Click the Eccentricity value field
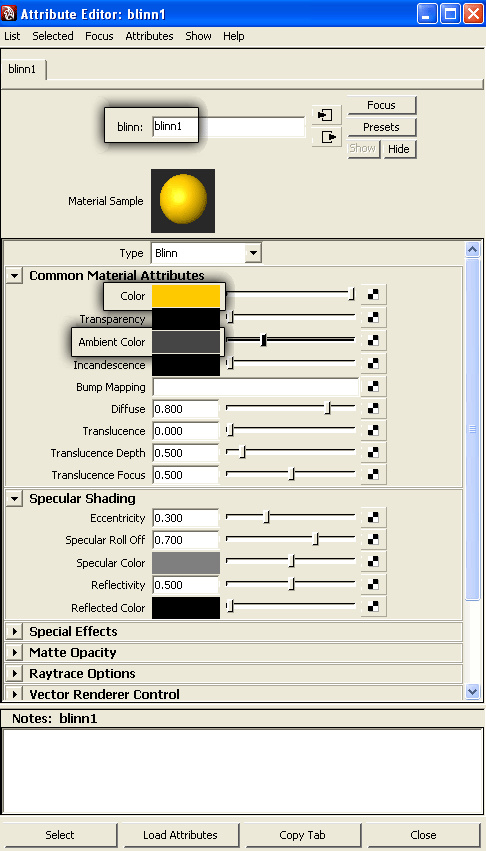 [x=186, y=518]
